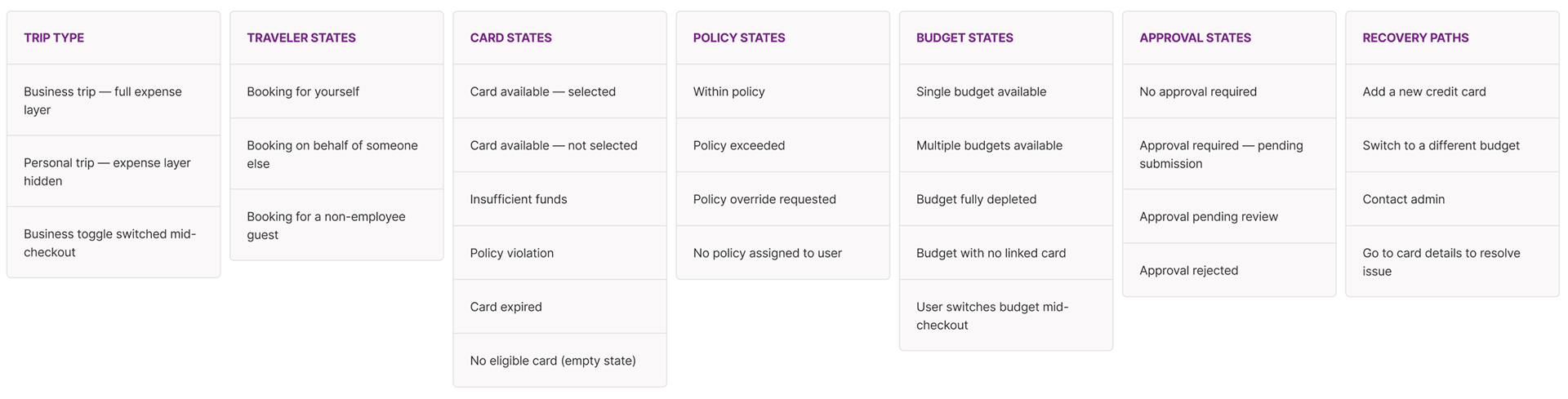Viewport: 1568px width, 399px height.
Task: Select Booking for yourself item
Action: [x=336, y=91]
